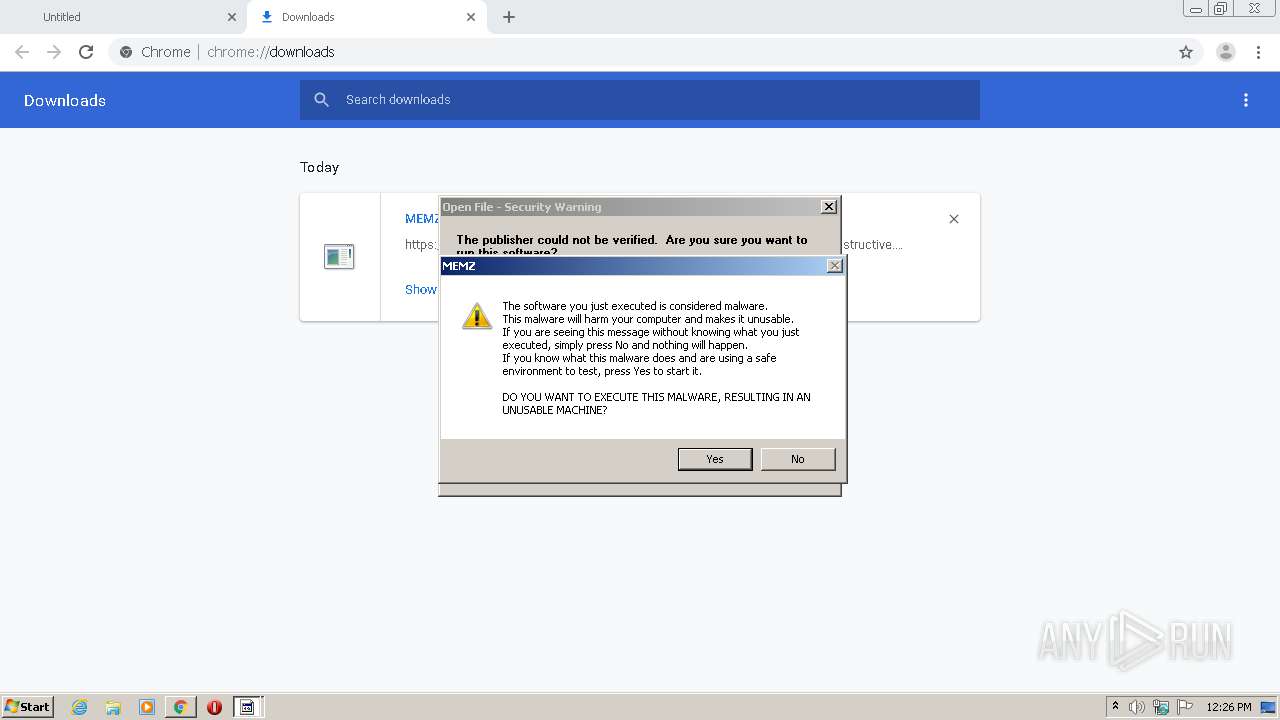
Task: Open Windows Media Player from the taskbar
Action: (147, 707)
